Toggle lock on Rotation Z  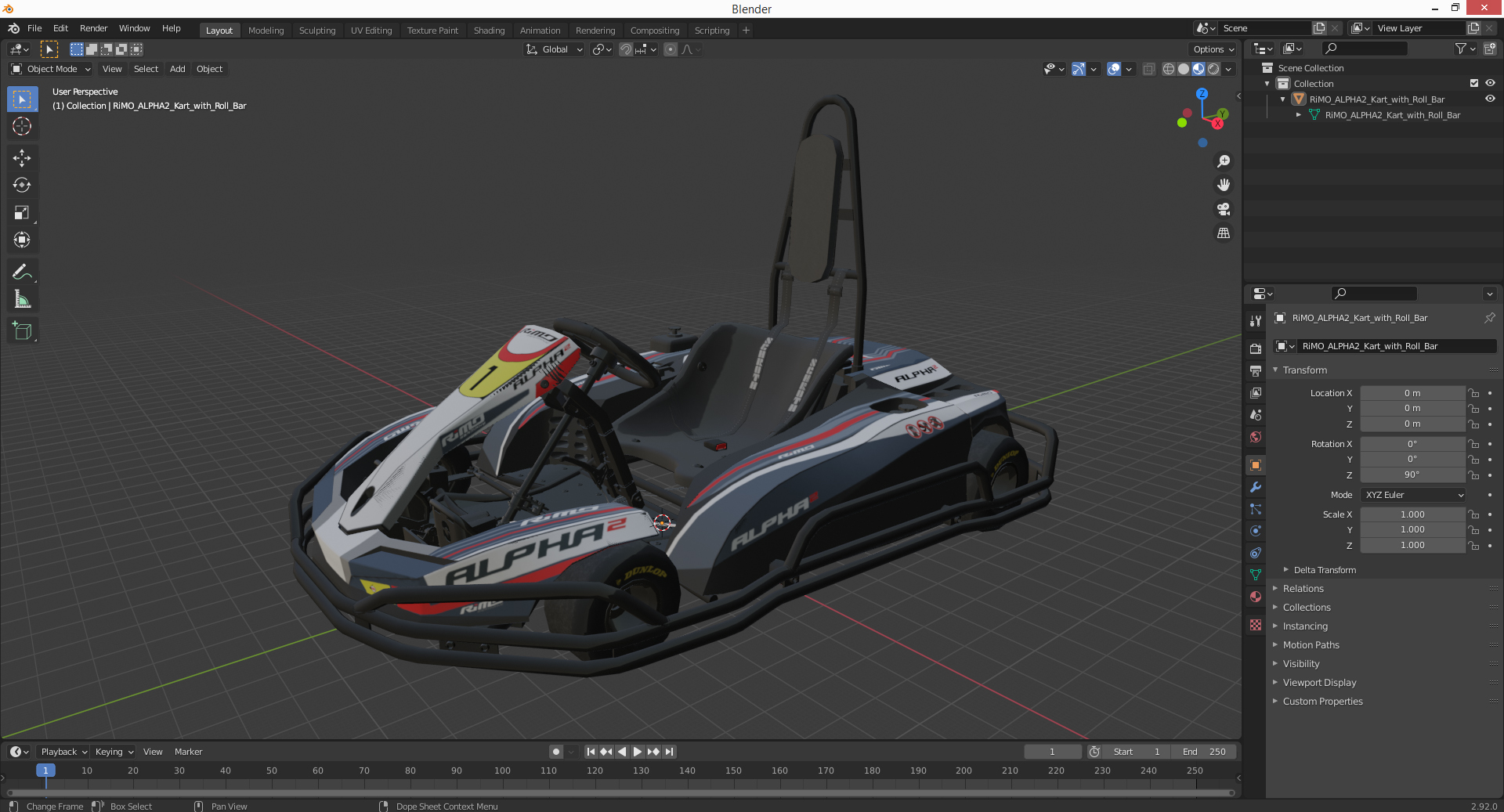tap(1473, 475)
